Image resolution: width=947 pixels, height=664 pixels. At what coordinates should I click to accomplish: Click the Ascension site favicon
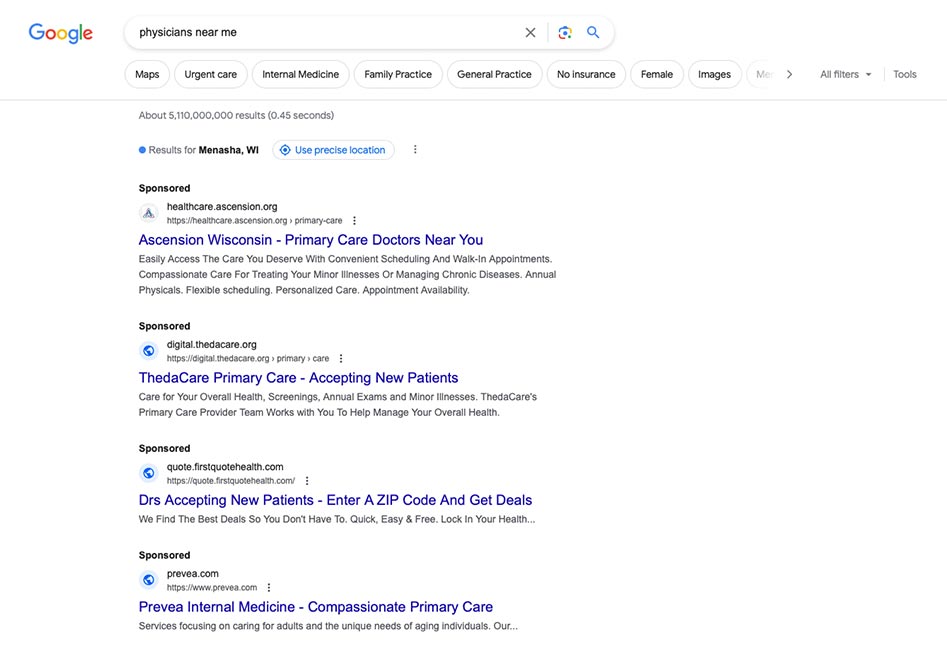pos(149,213)
